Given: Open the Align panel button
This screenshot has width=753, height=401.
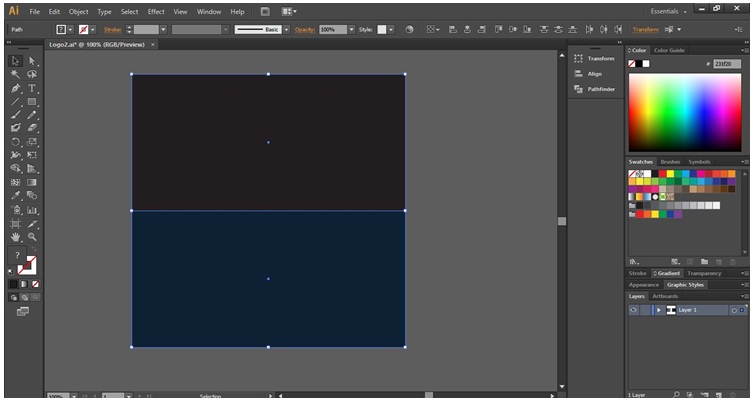Looking at the screenshot, I should [589, 74].
